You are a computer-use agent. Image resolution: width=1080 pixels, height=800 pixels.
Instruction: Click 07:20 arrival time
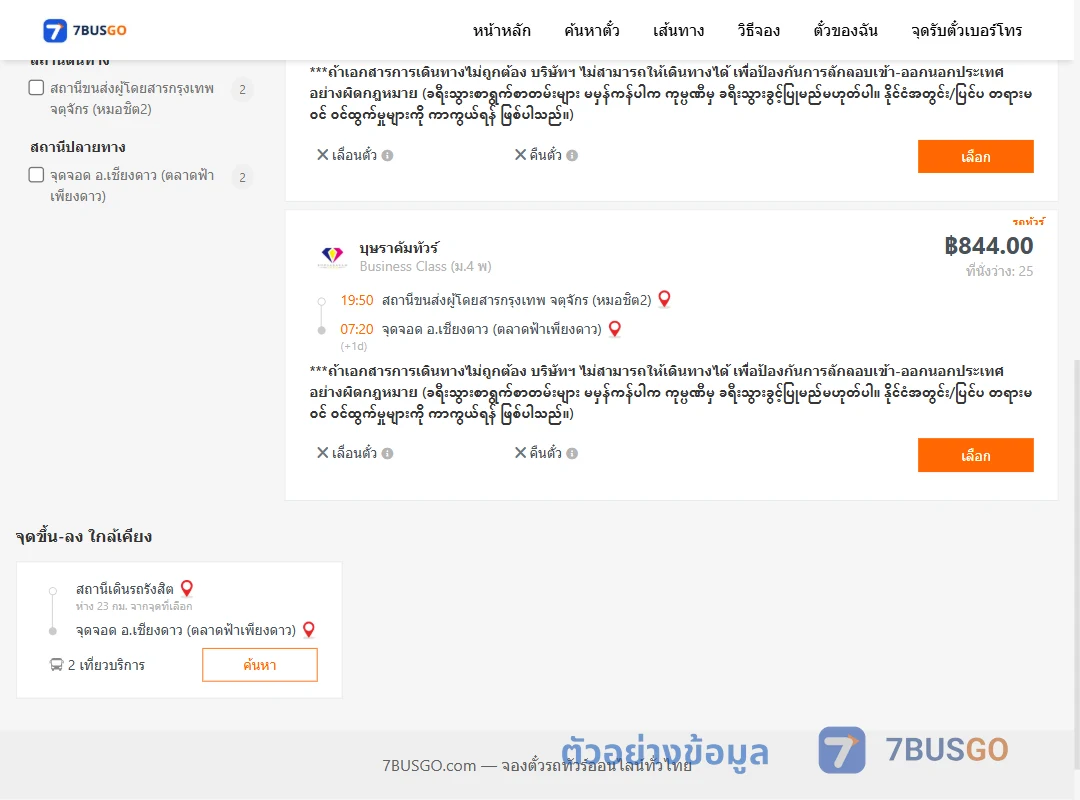357,329
